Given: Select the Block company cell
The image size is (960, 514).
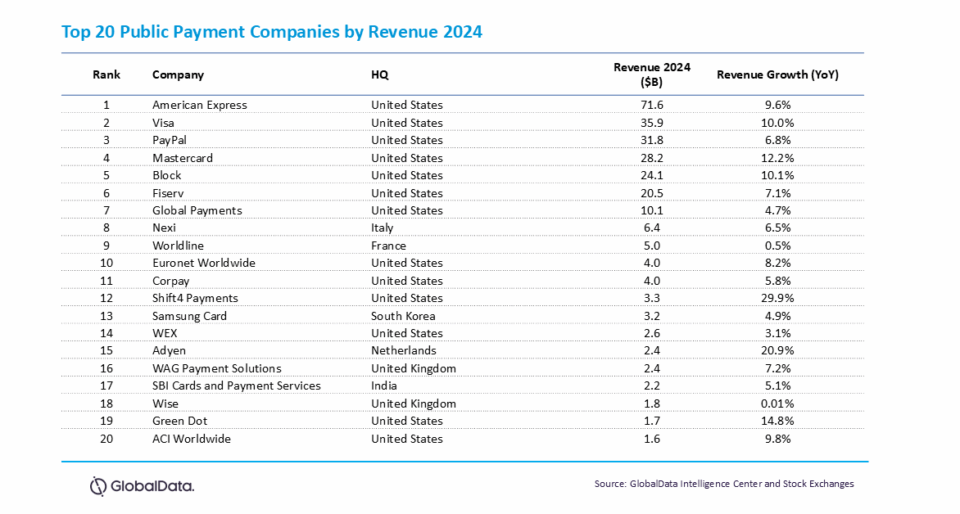Looking at the screenshot, I should click(167, 175).
